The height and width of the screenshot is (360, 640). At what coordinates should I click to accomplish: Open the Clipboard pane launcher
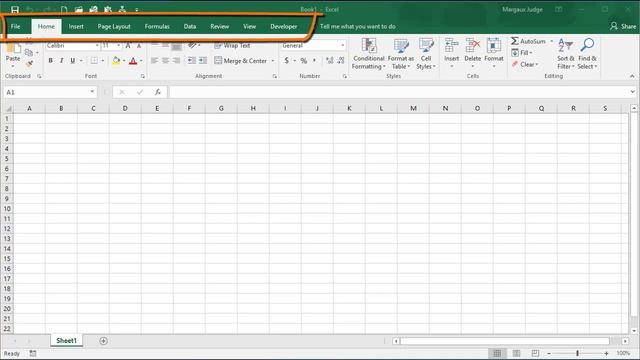pos(39,76)
